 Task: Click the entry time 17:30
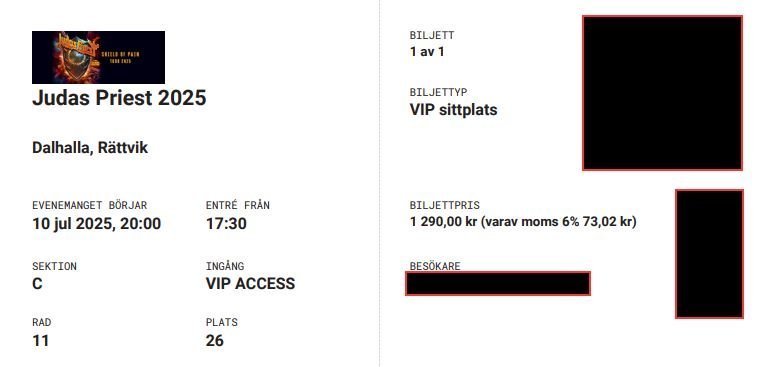tap(226, 224)
